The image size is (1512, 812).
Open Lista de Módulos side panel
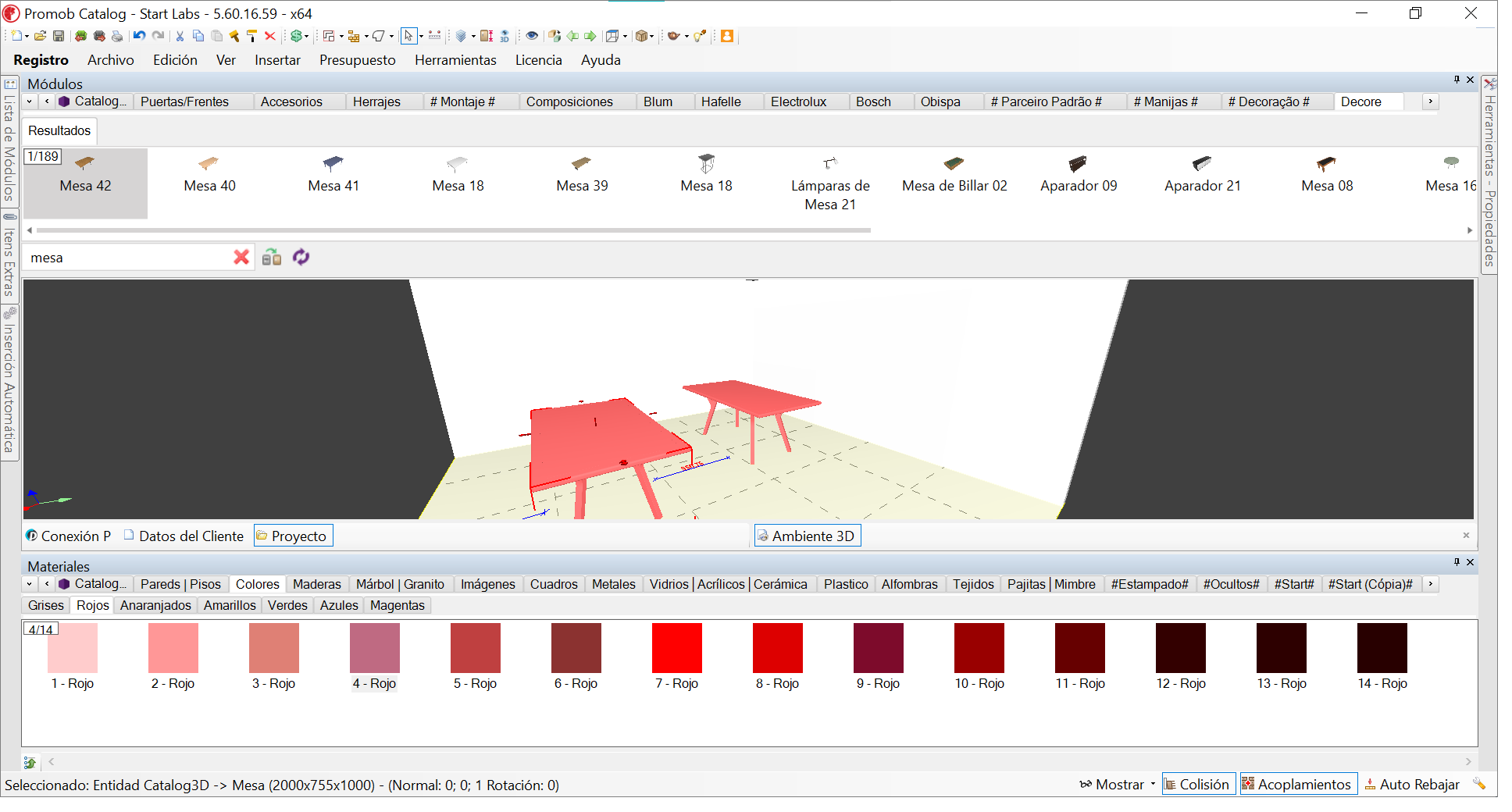(x=9, y=141)
